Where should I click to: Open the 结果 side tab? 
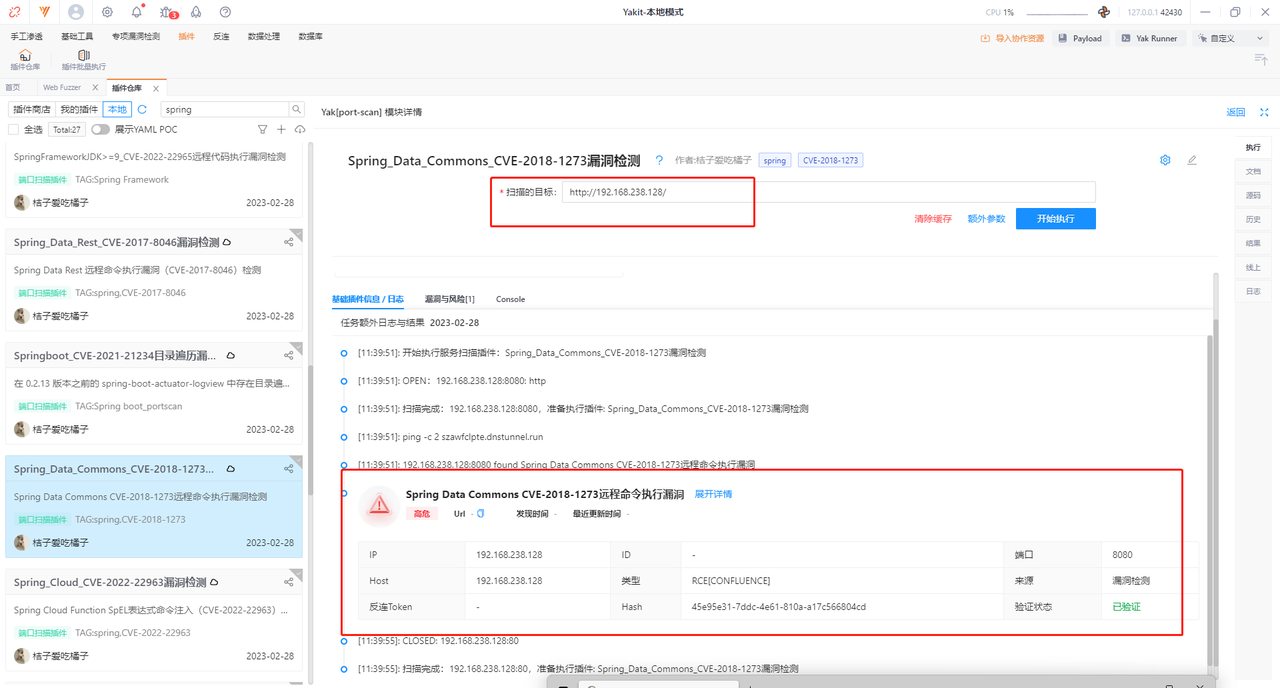coord(1253,243)
